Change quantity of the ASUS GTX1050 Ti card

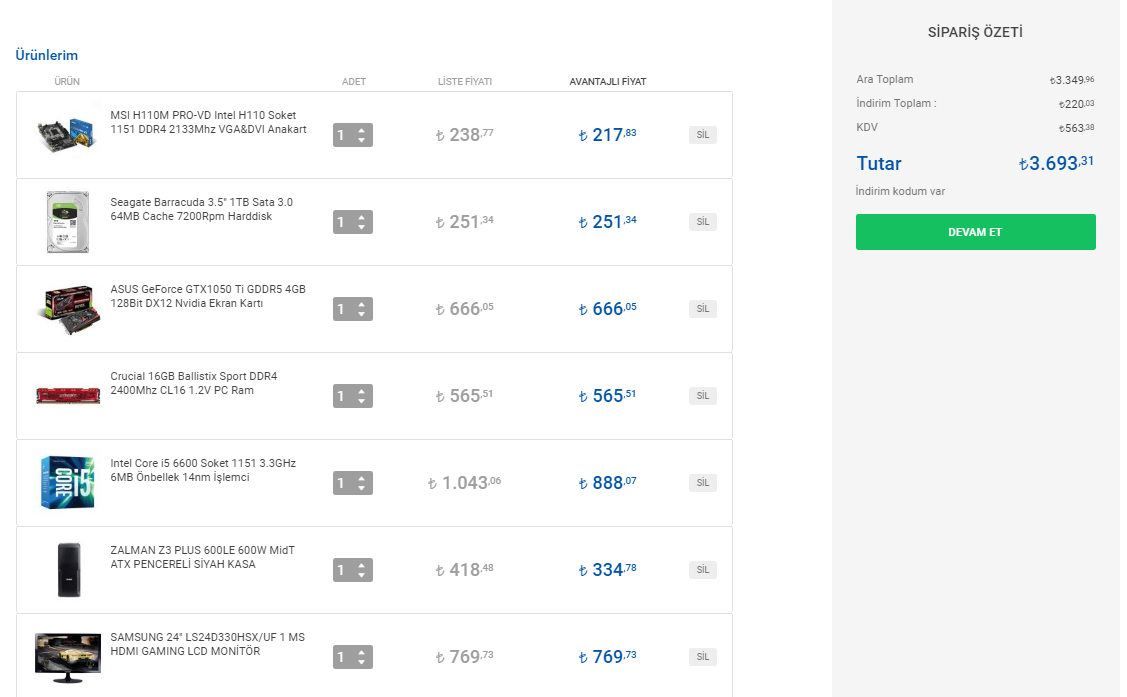pos(353,309)
